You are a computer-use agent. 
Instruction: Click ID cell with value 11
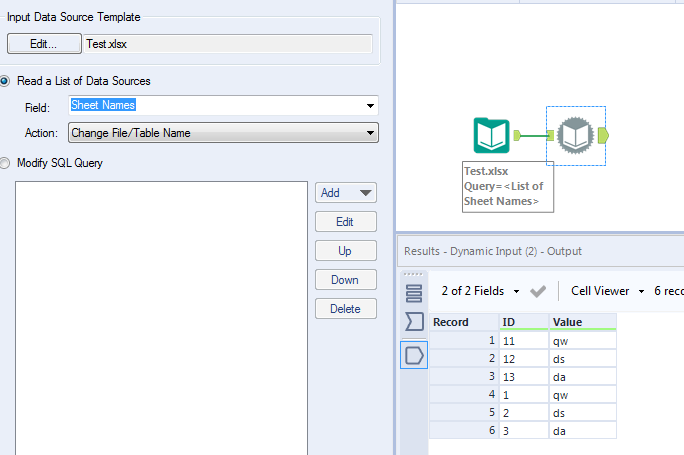coord(524,341)
